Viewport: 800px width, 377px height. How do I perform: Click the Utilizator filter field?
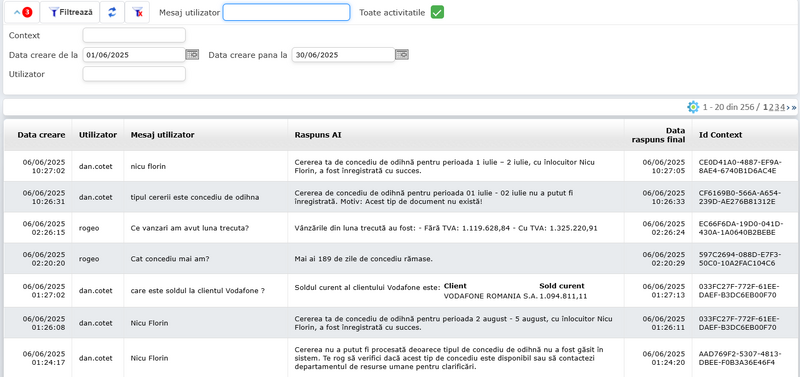tap(134, 74)
